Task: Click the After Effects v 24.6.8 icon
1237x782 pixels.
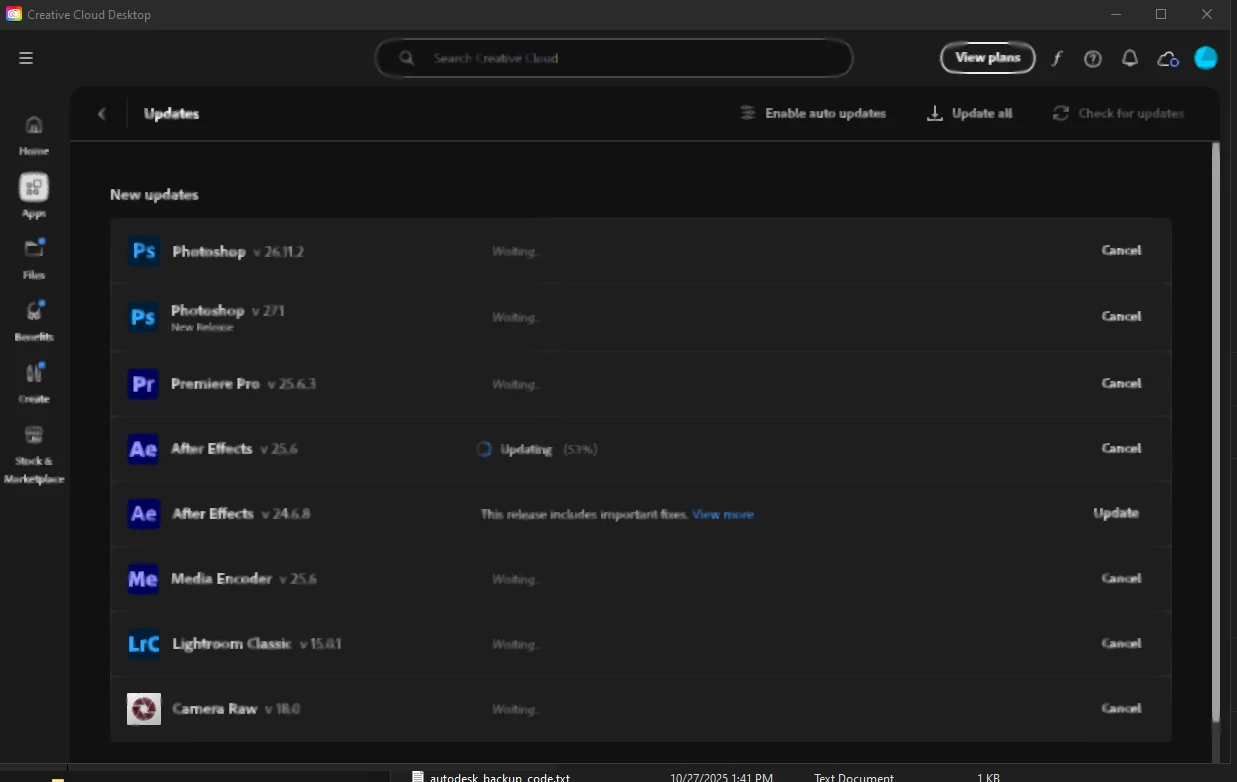Action: point(144,514)
